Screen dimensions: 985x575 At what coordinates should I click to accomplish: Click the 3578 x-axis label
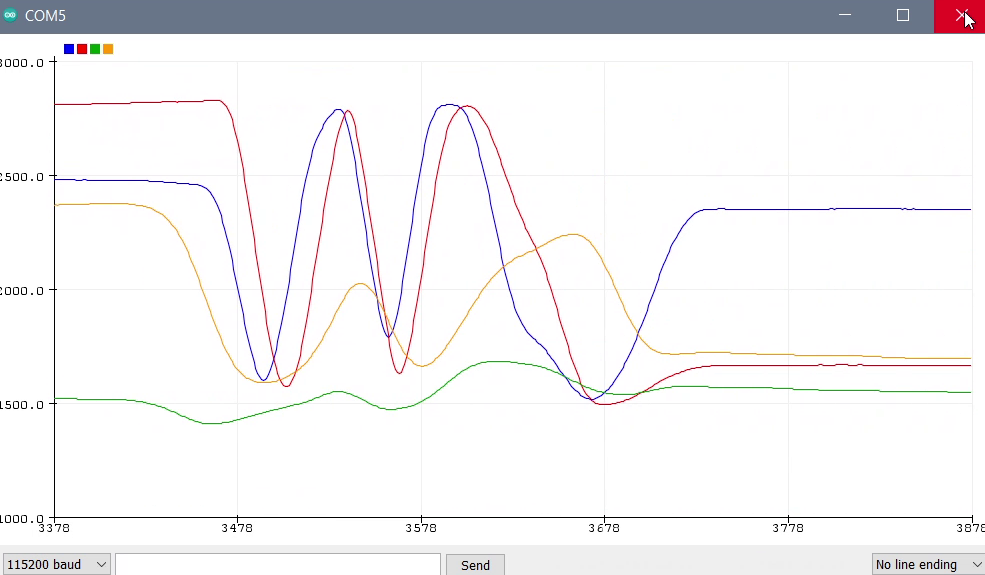click(x=421, y=528)
